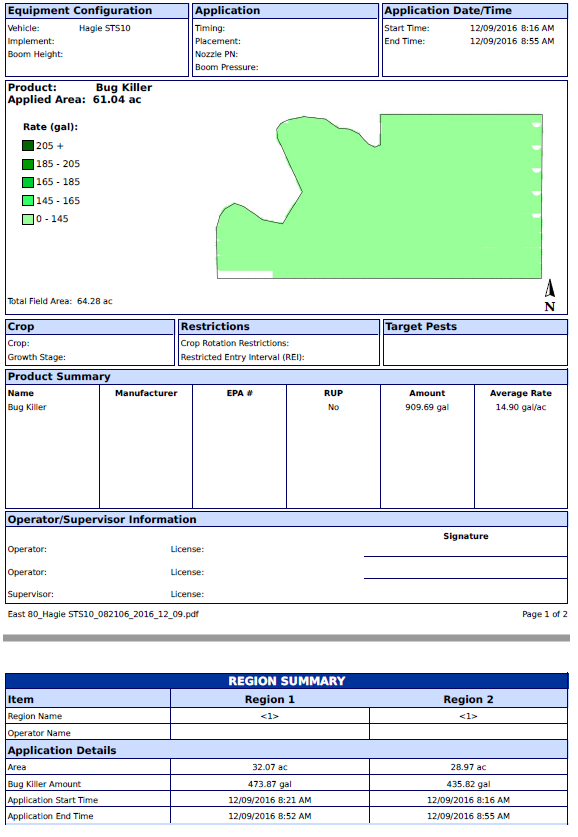Click Restricted Entry Interval (REI) label
578x837 pixels.
242,357
